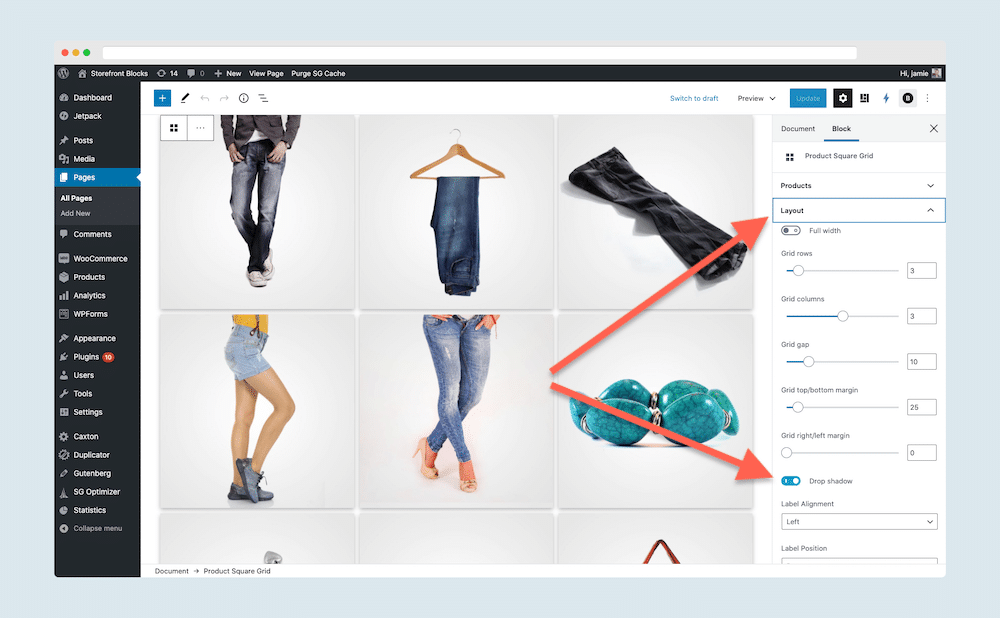1000x618 pixels.
Task: Select the pencil Tools icon
Action: [x=185, y=98]
